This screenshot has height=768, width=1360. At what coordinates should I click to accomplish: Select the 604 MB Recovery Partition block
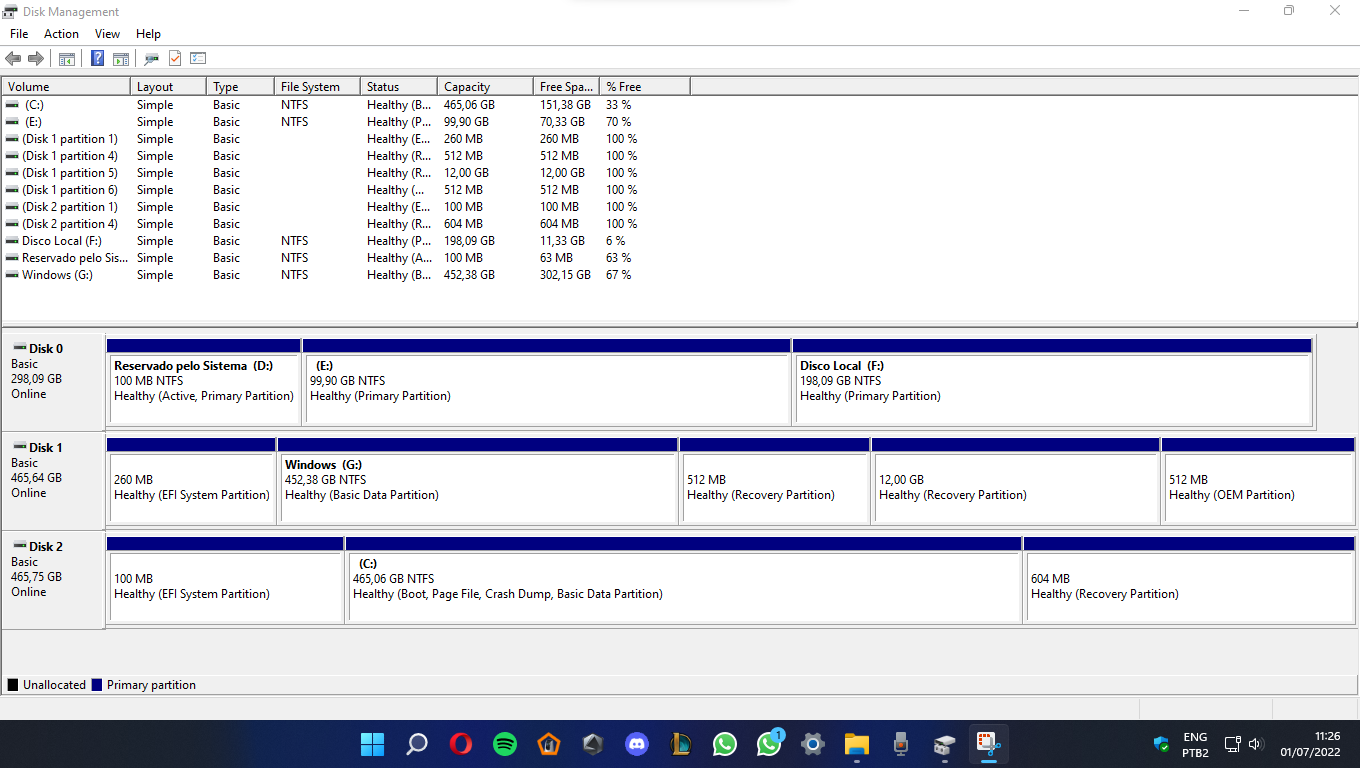(1189, 580)
